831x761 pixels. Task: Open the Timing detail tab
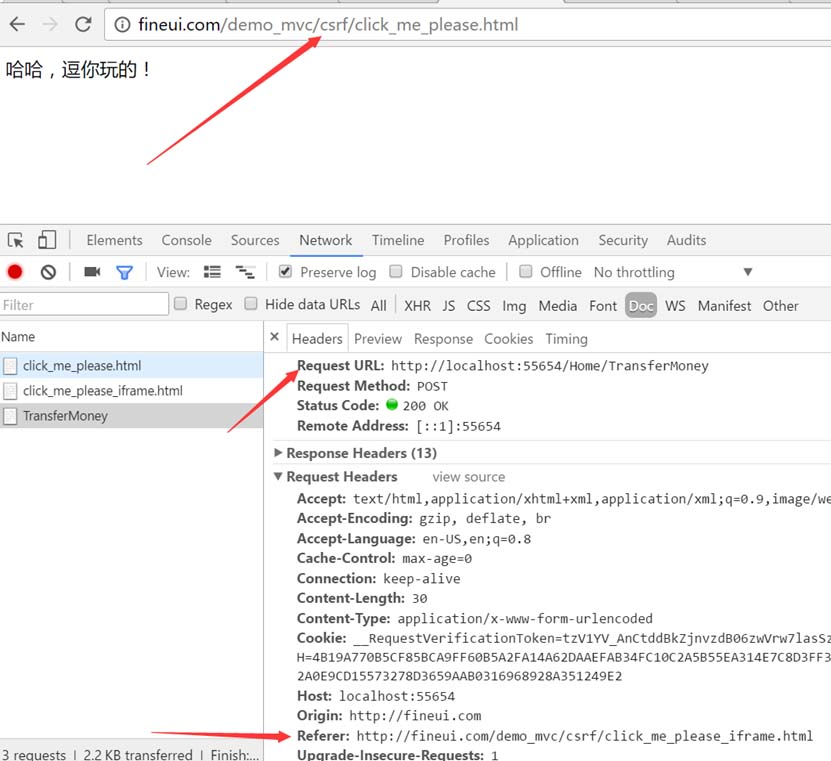(x=567, y=339)
